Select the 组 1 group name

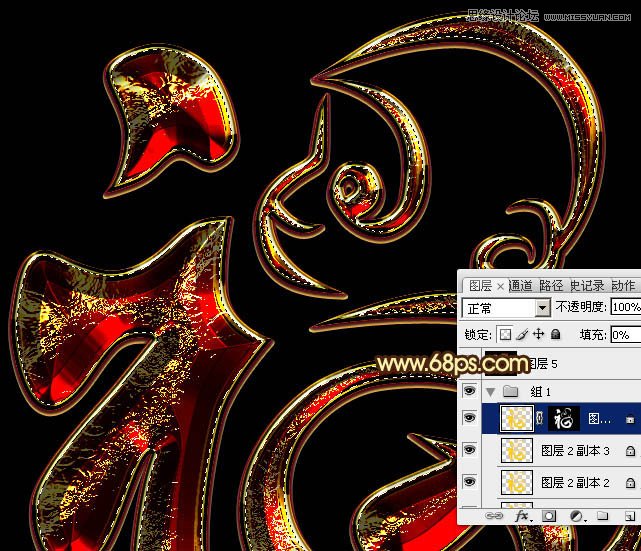pos(540,392)
